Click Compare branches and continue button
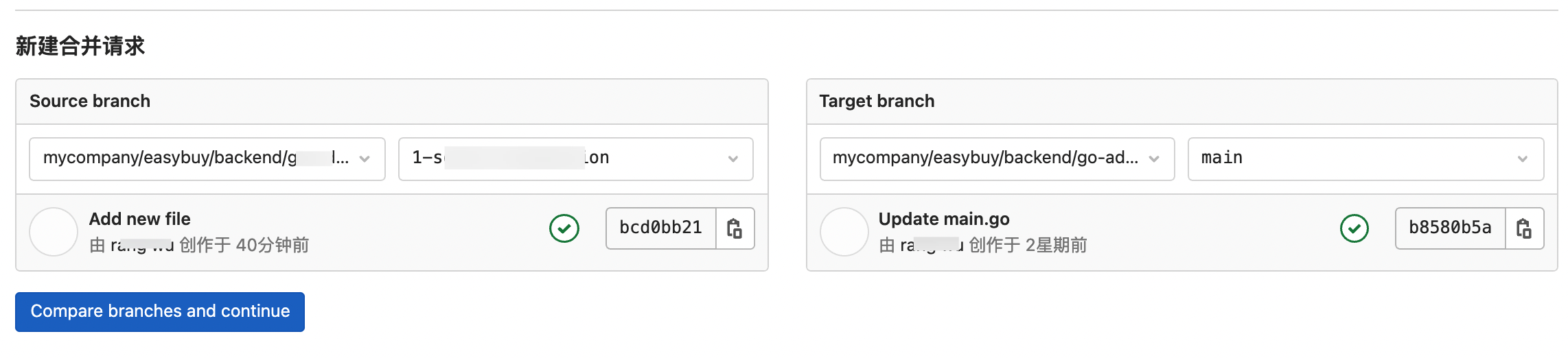1568x358 pixels. point(160,311)
